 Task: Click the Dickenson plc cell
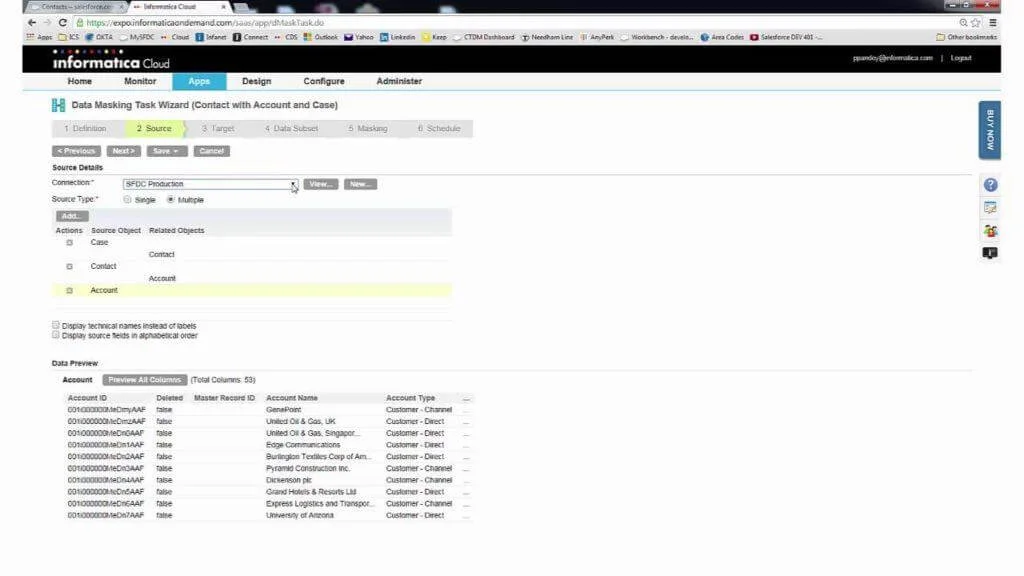(289, 480)
